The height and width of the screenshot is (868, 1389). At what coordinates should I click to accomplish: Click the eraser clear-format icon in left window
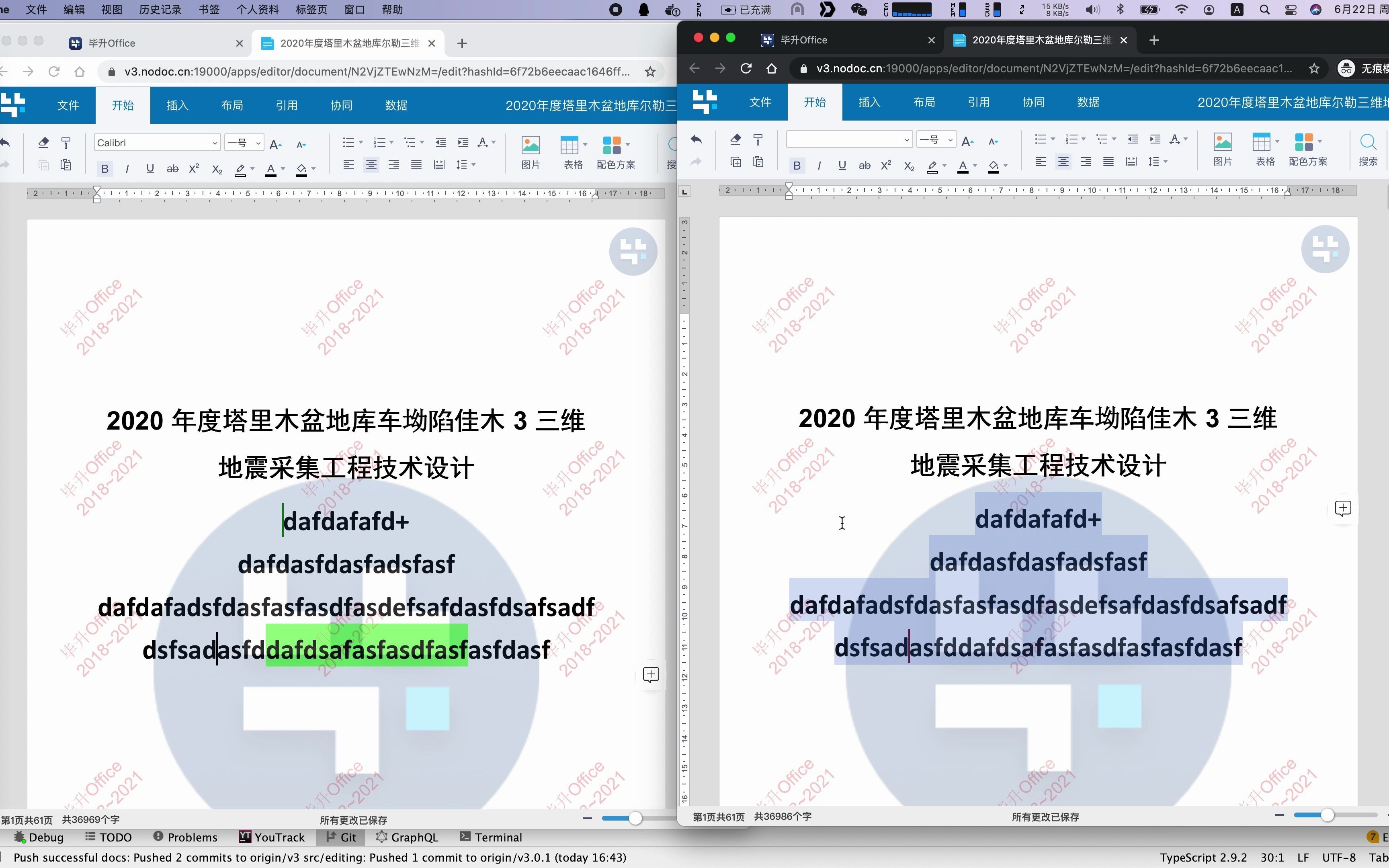pos(43,142)
